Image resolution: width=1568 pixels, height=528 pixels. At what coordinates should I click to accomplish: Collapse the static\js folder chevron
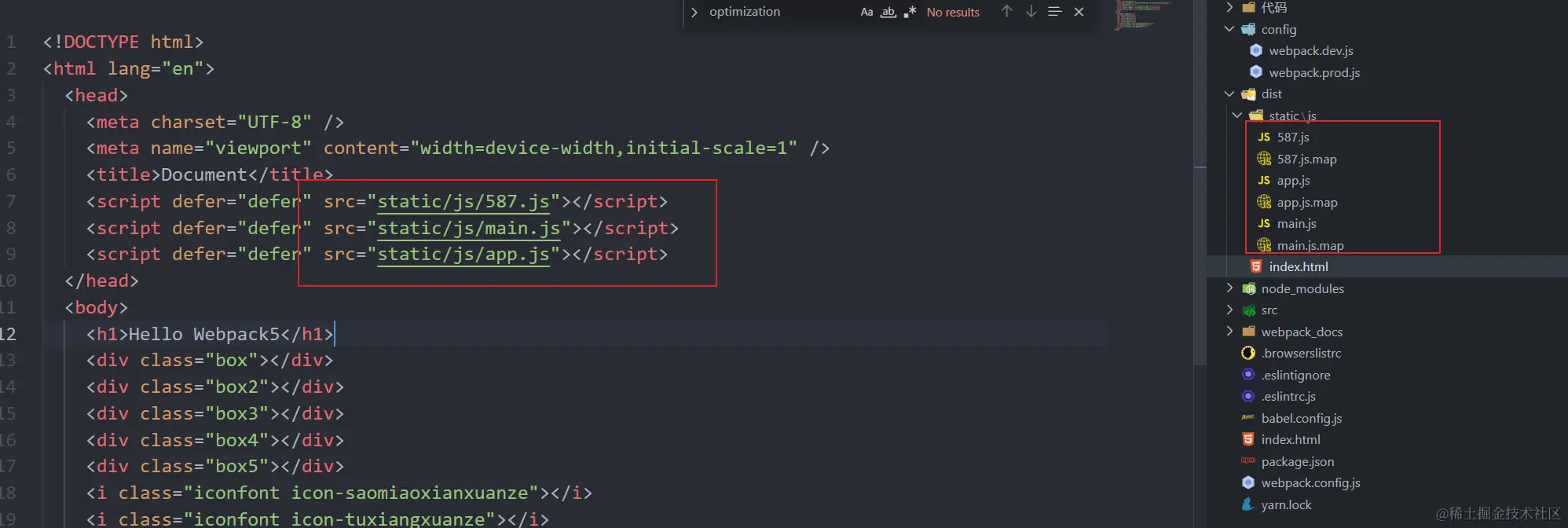pyautogui.click(x=1237, y=115)
